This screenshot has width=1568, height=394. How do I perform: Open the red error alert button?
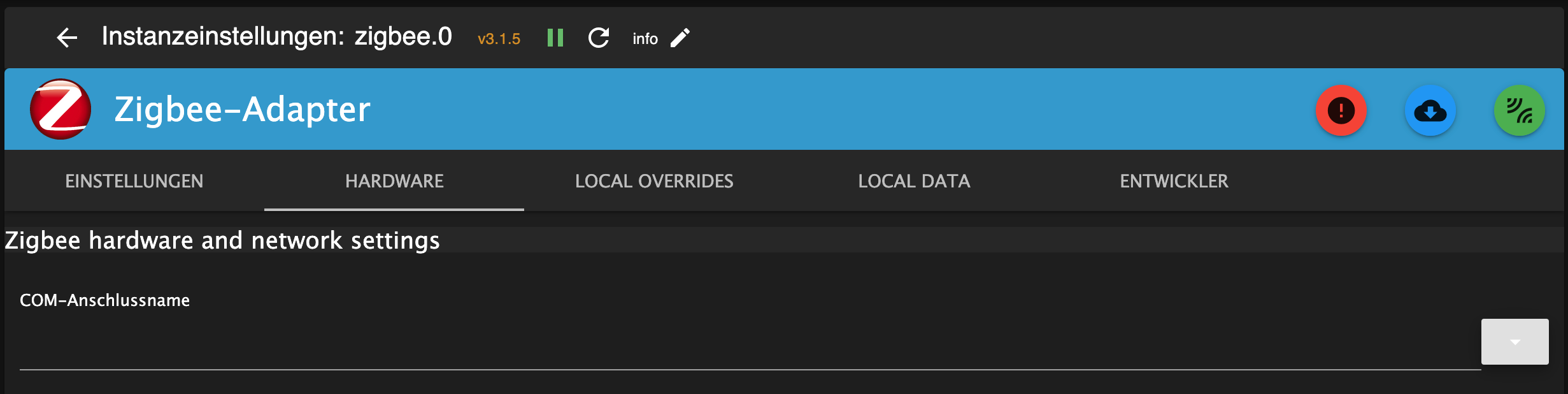point(1341,111)
